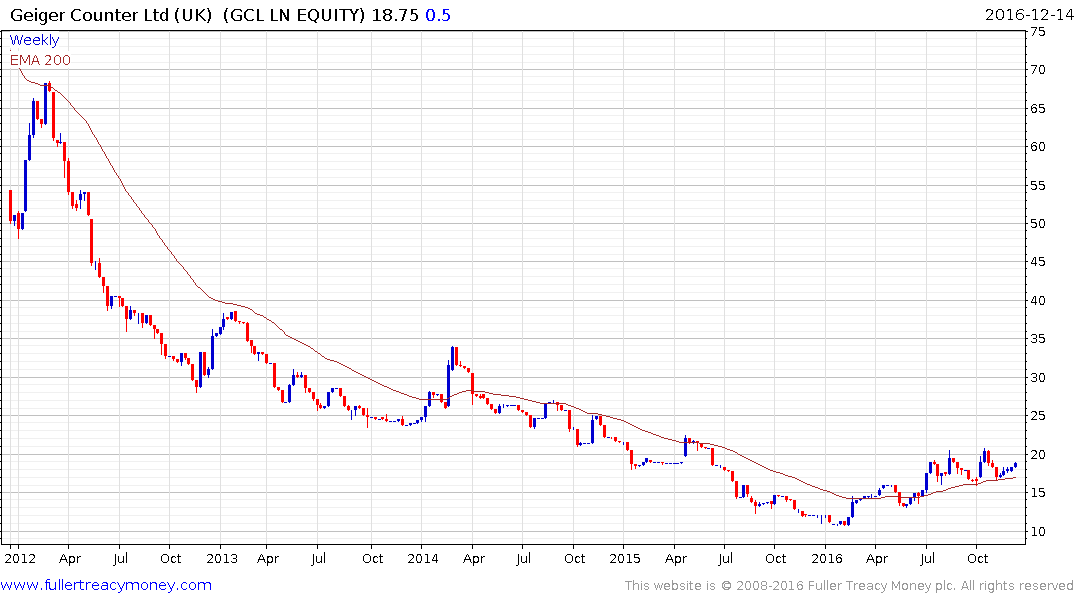
Task: Click the 75 price axis label
Action: [1038, 32]
